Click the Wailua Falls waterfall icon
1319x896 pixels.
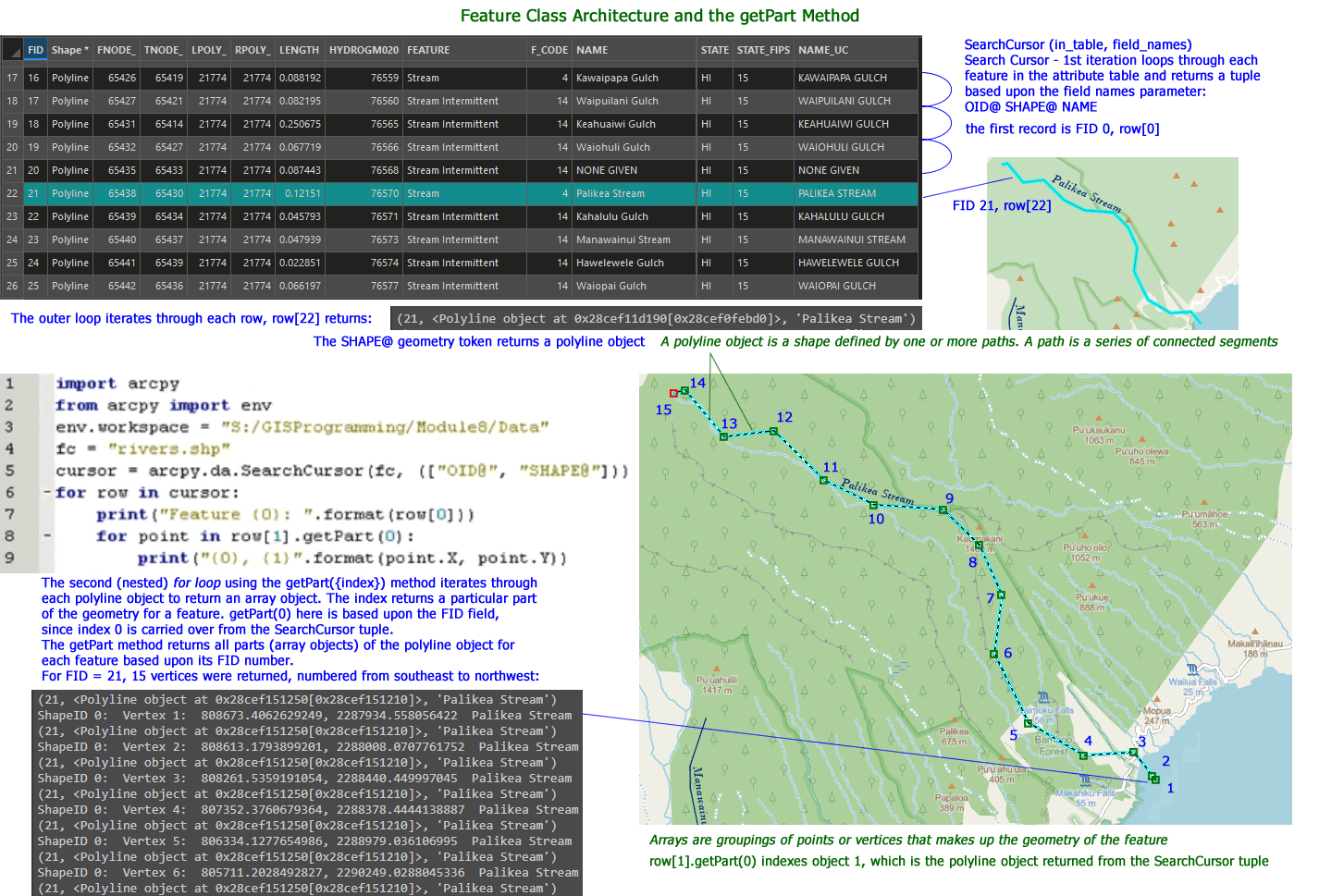tap(1191, 669)
